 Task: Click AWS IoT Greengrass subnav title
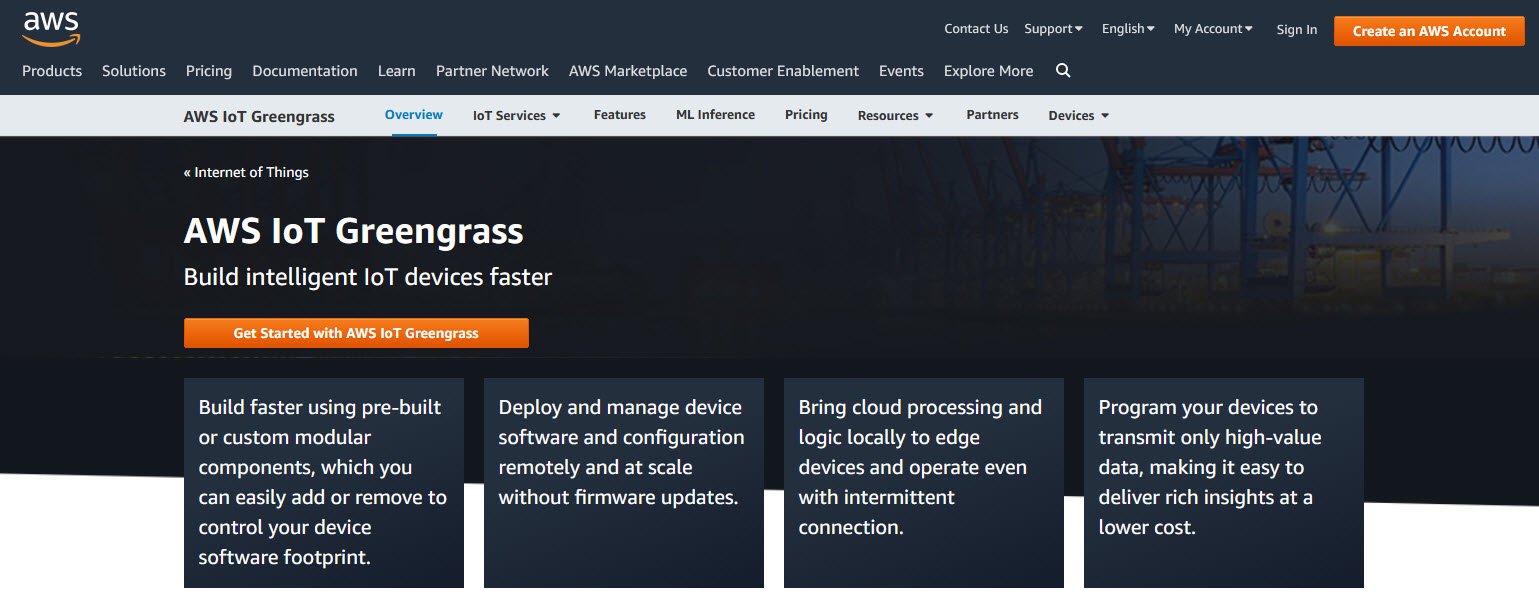[x=259, y=116]
